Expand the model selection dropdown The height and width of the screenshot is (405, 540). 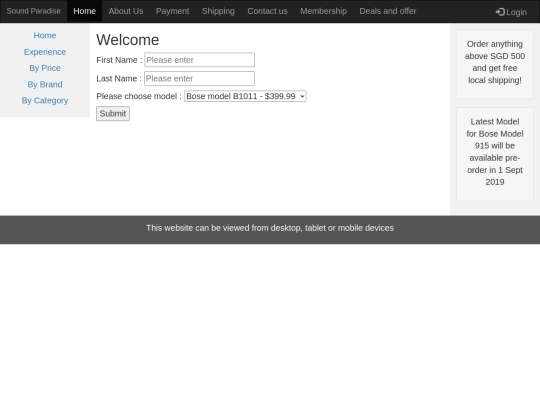pos(245,96)
